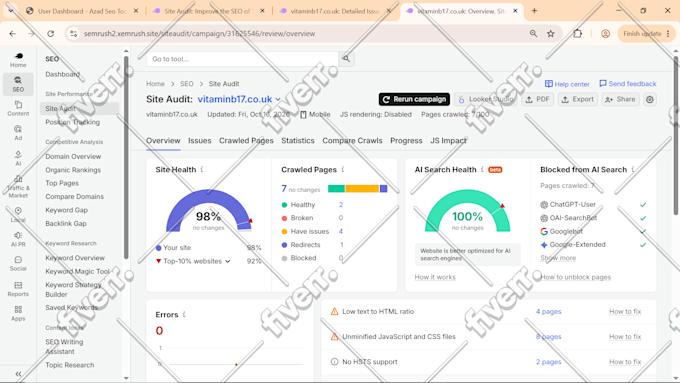Screen dimensions: 680x383
Task: Click the browser address bar URL
Action: [x=199, y=33]
